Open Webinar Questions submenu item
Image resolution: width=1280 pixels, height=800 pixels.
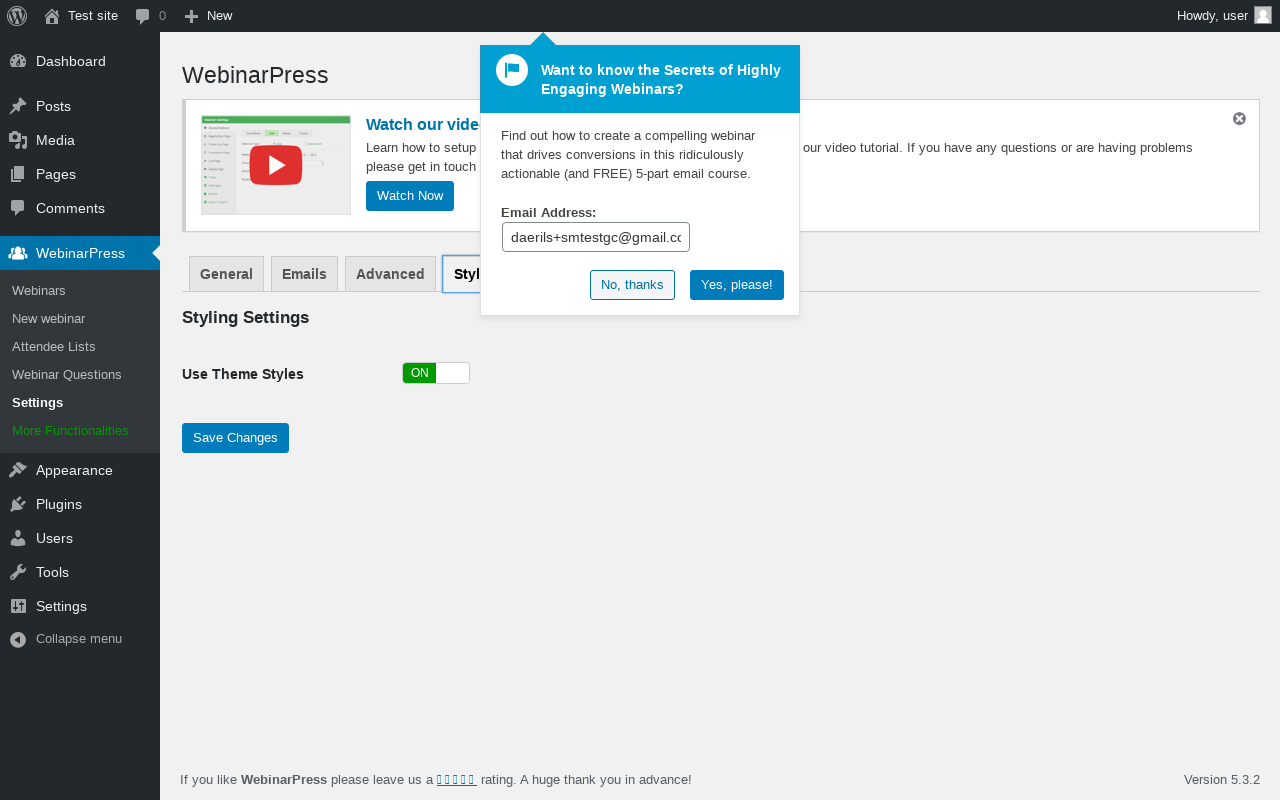67,374
